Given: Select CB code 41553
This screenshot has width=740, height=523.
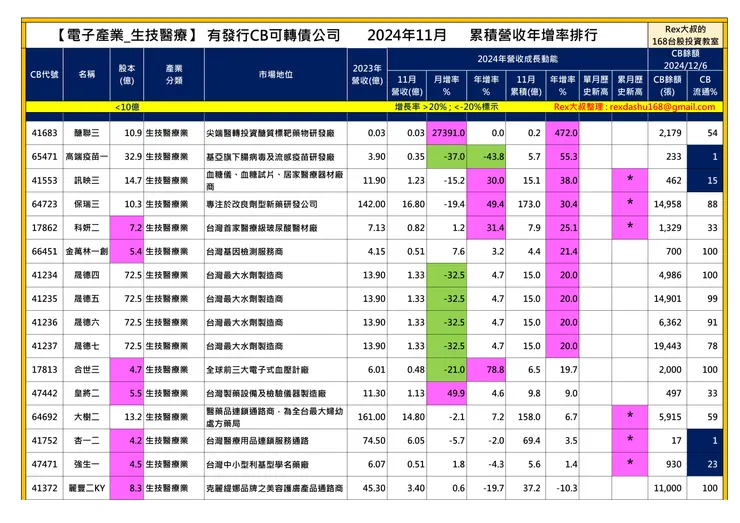Looking at the screenshot, I should click(44, 180).
